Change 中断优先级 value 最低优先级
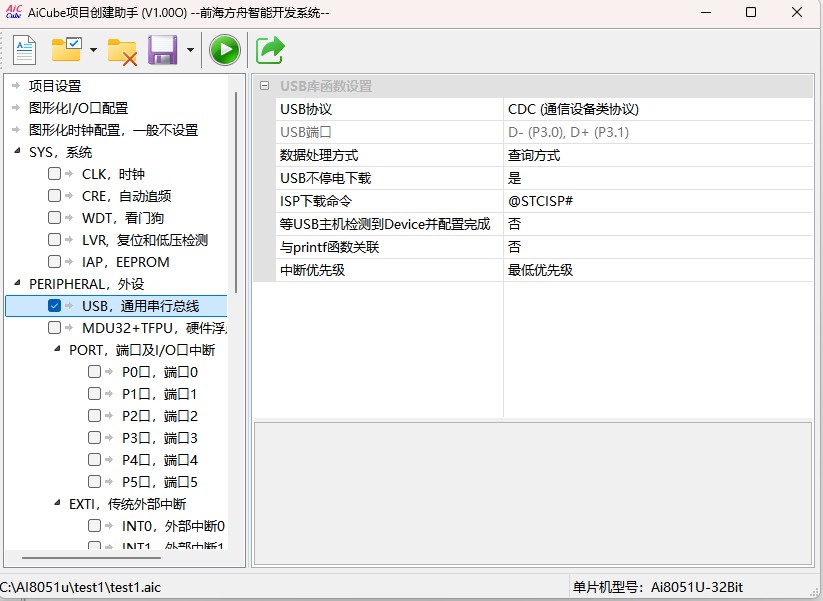This screenshot has width=823, height=601. (x=658, y=270)
